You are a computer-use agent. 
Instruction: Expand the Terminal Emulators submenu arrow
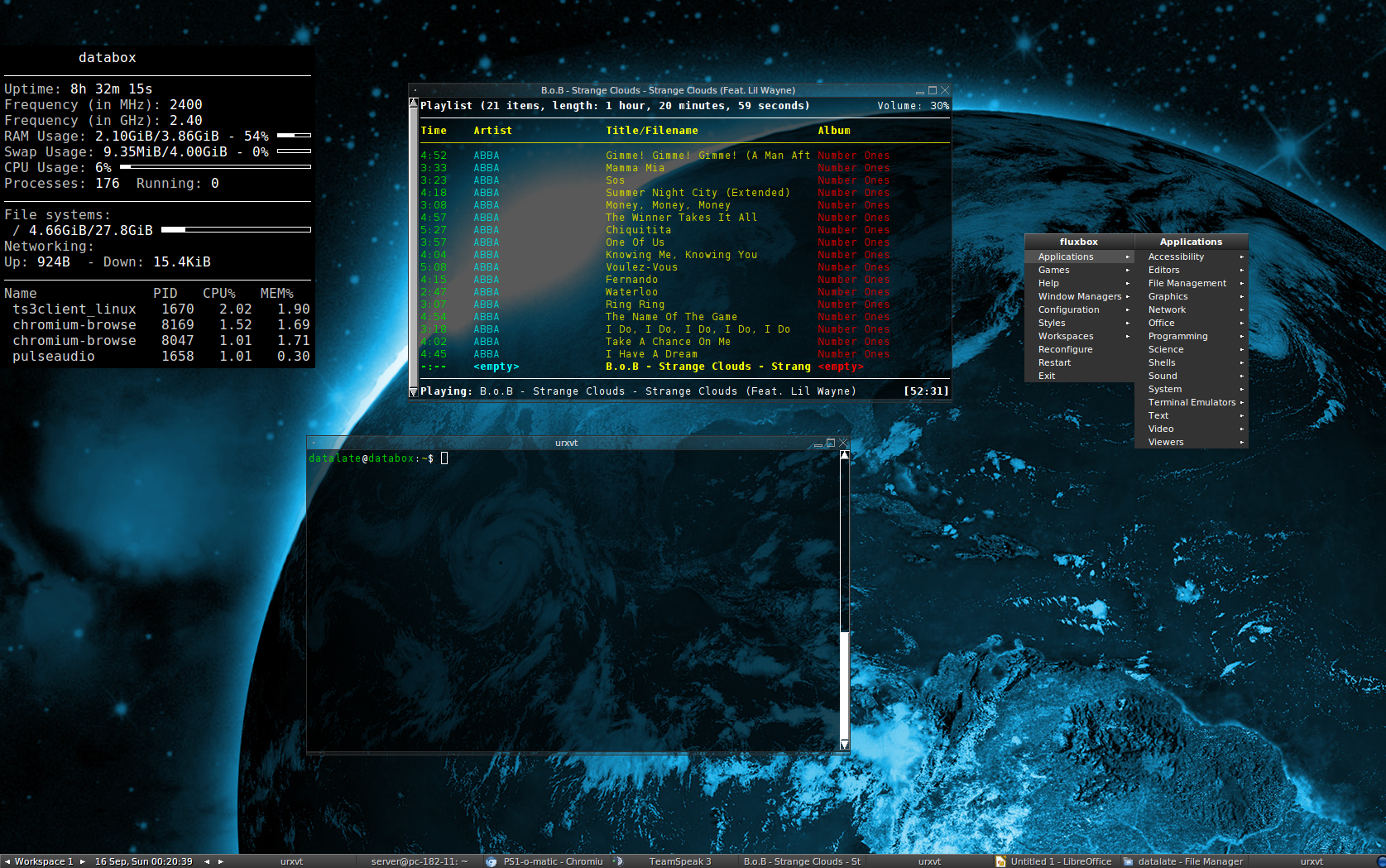pyautogui.click(x=1241, y=402)
